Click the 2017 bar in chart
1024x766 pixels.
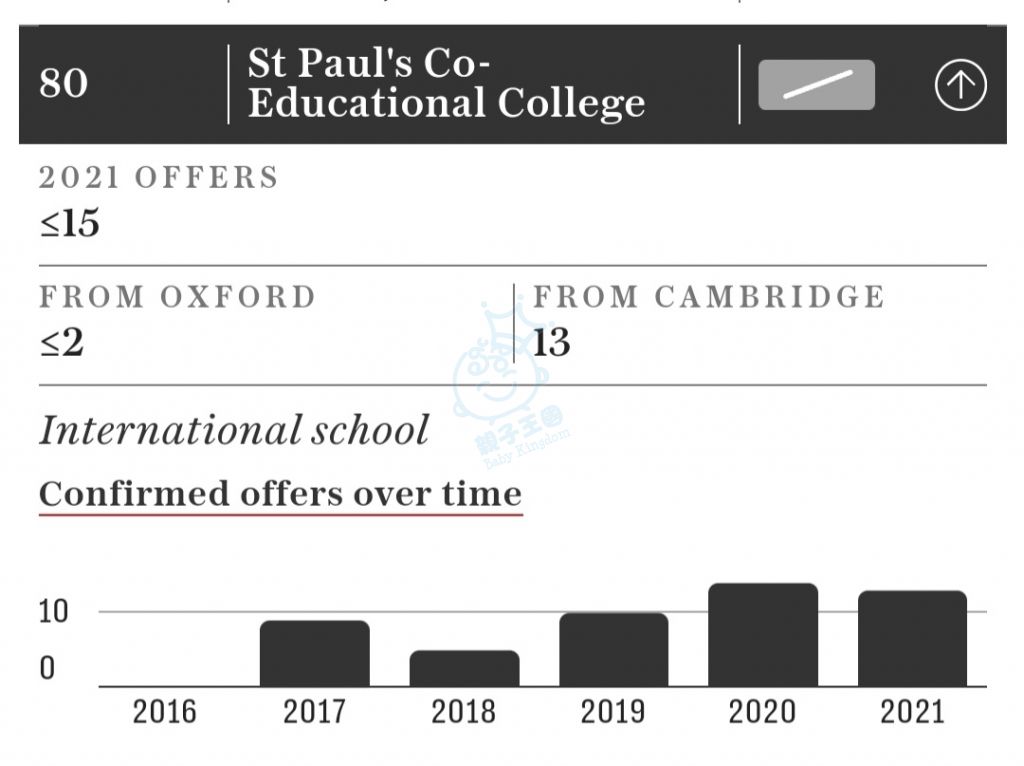(315, 654)
